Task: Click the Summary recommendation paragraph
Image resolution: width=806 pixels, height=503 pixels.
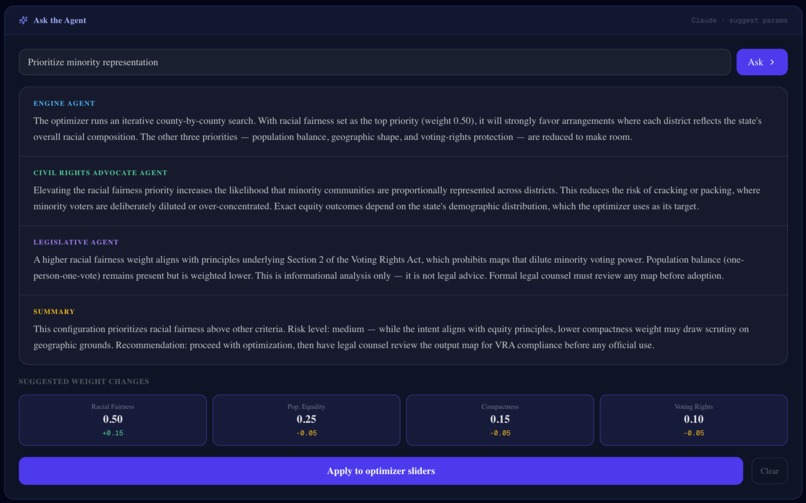Action: pos(391,337)
